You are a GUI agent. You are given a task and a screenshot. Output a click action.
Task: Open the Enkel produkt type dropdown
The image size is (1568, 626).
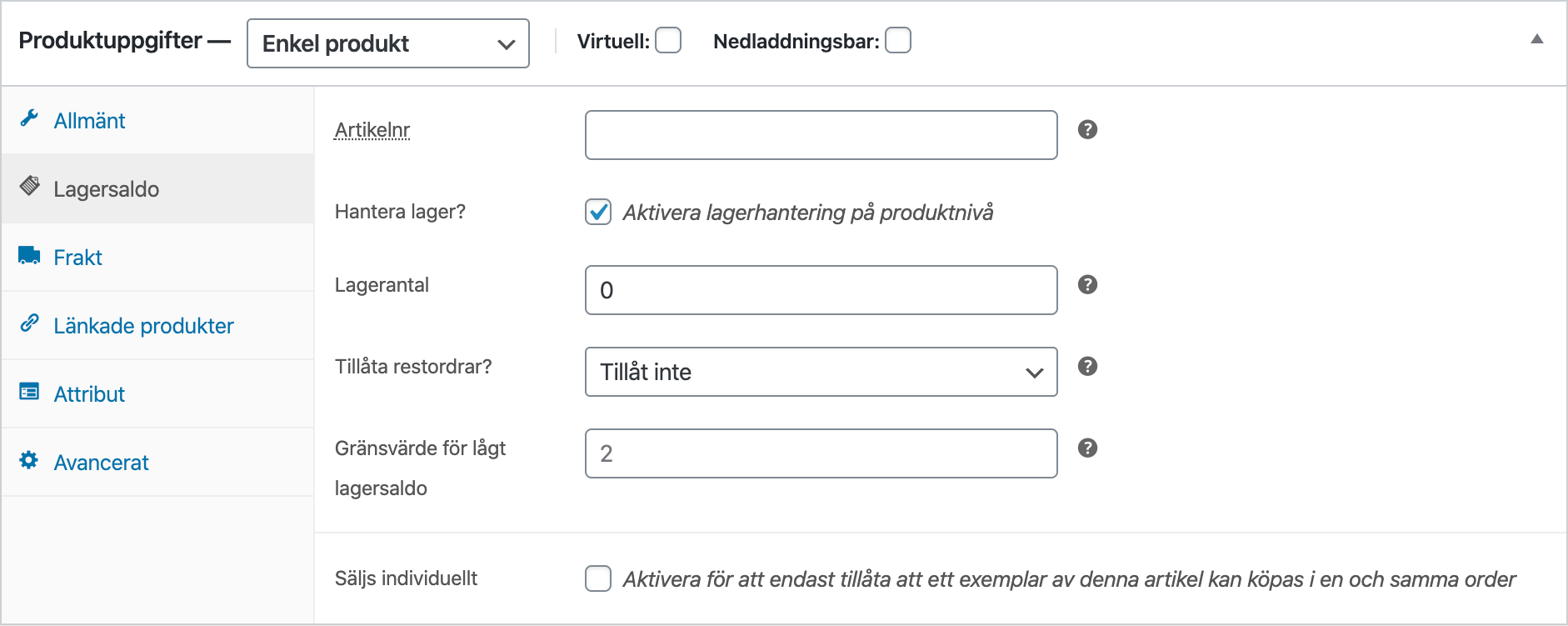388,43
